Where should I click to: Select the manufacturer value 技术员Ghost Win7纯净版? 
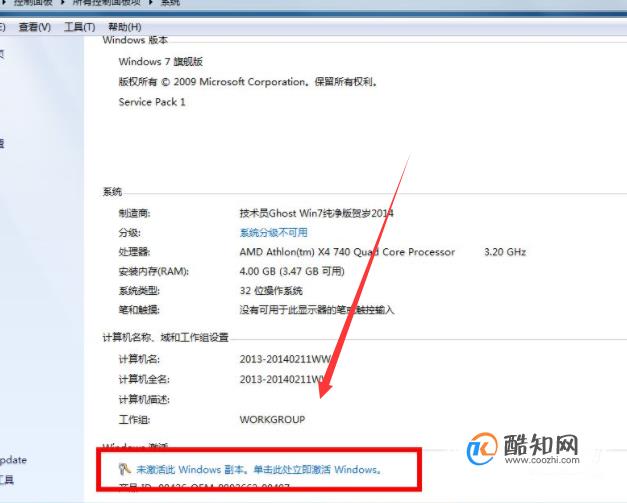316,213
